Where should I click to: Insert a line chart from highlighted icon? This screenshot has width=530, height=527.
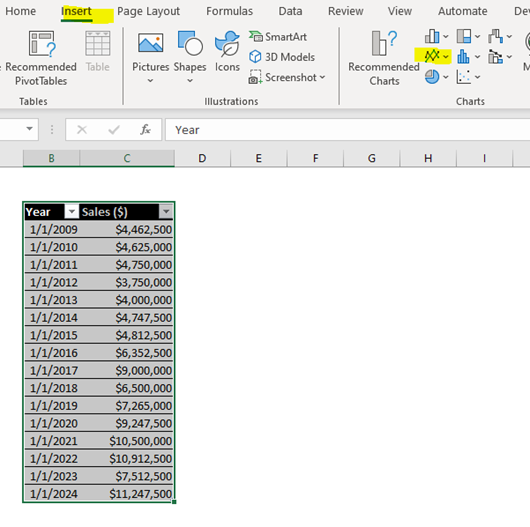(x=436, y=56)
